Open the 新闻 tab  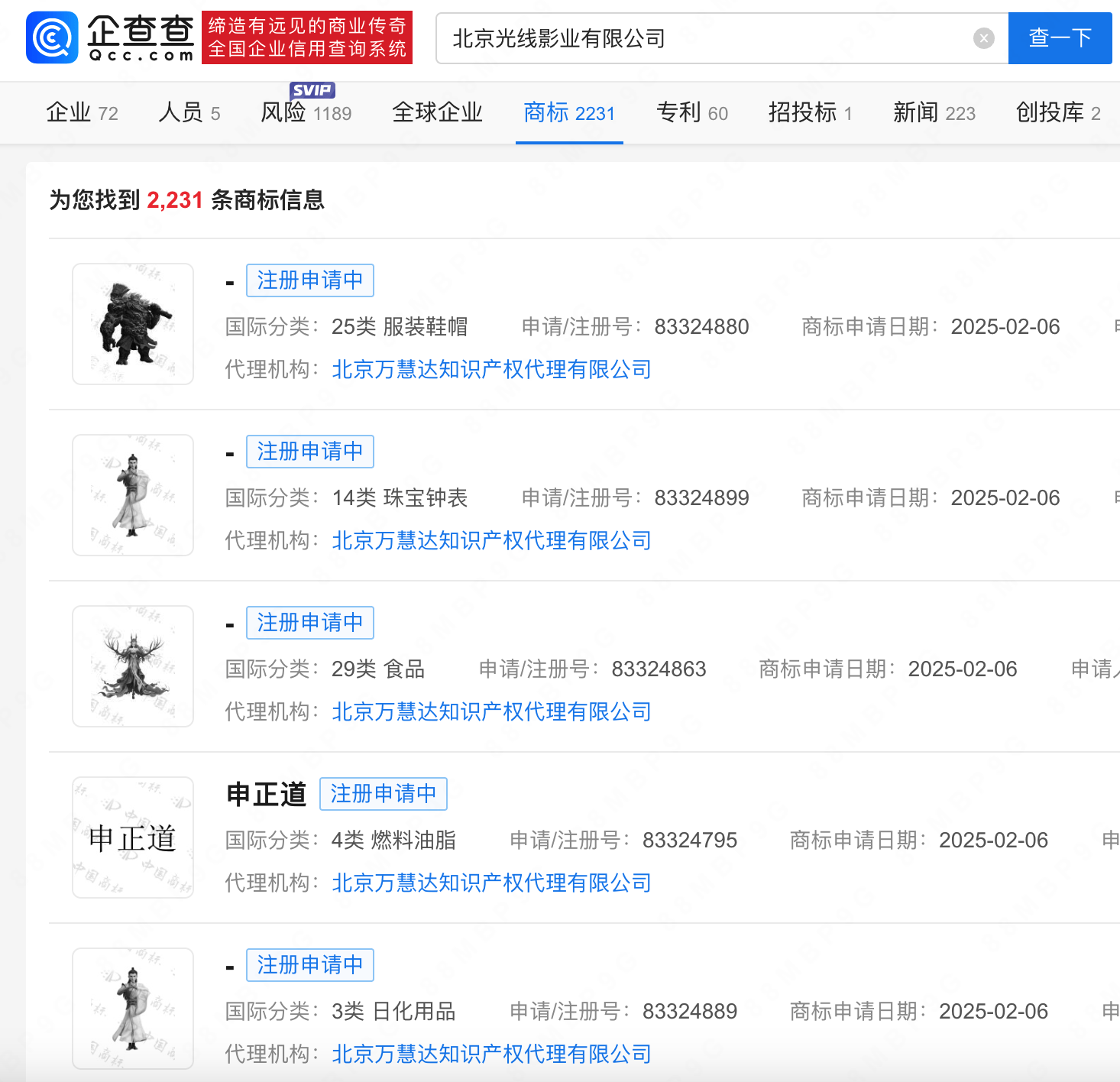[x=934, y=113]
